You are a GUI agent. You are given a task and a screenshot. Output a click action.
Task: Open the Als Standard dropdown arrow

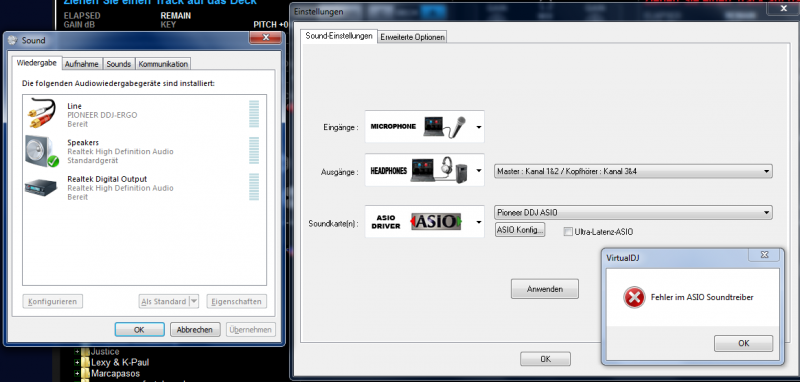(x=193, y=301)
